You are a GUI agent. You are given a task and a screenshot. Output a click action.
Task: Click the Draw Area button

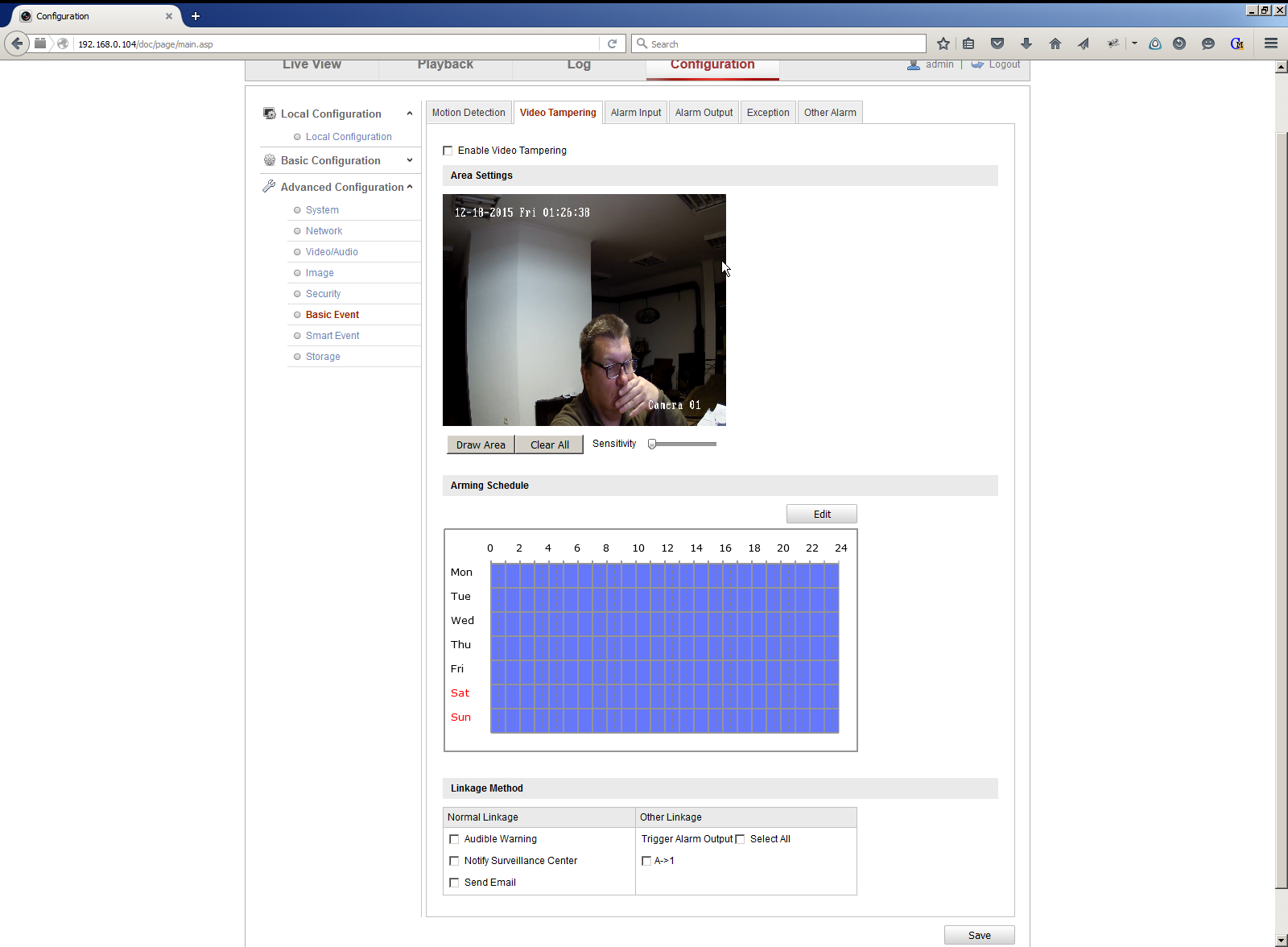[481, 445]
